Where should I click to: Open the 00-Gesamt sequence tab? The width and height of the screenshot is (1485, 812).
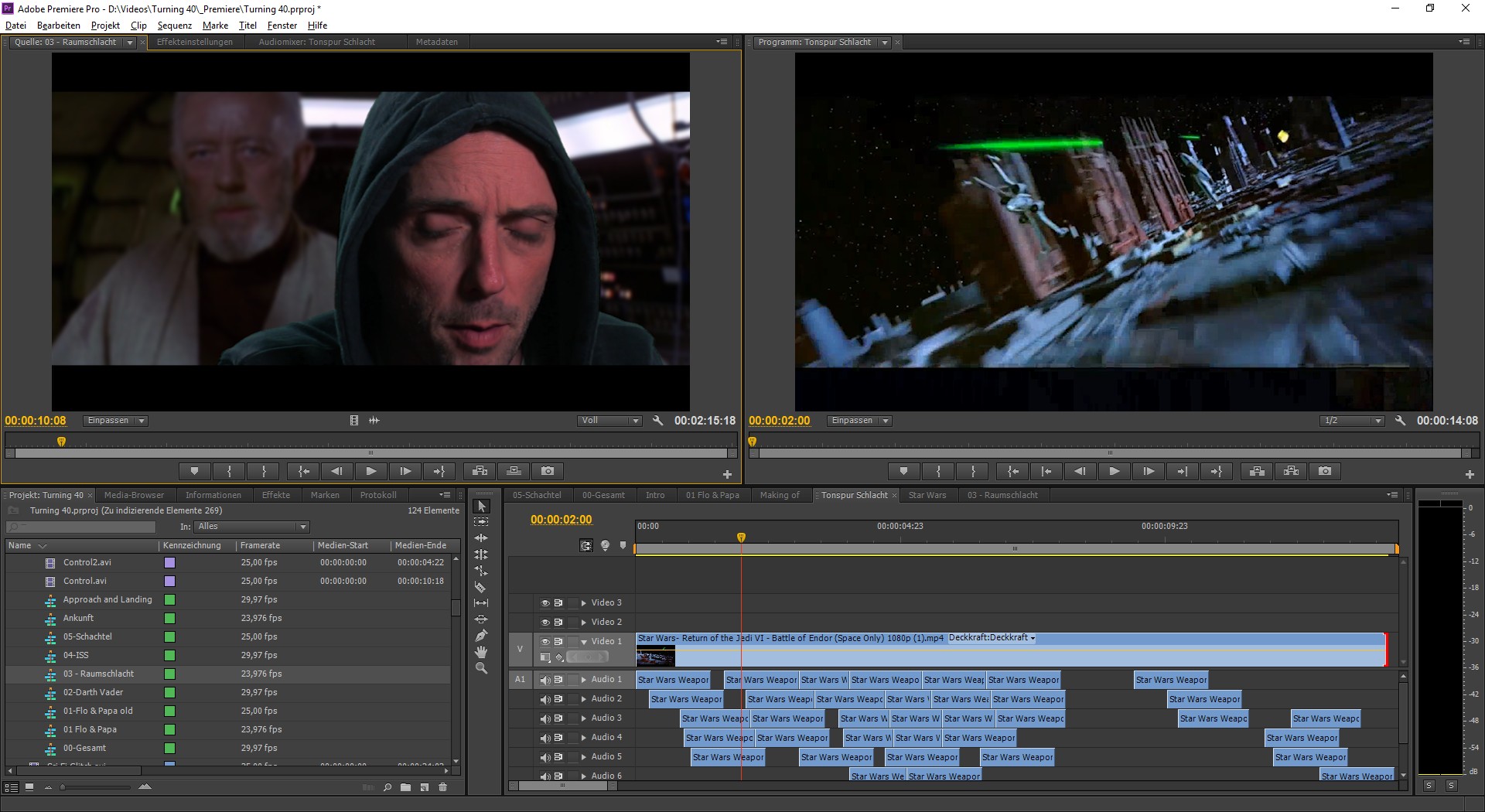point(603,495)
